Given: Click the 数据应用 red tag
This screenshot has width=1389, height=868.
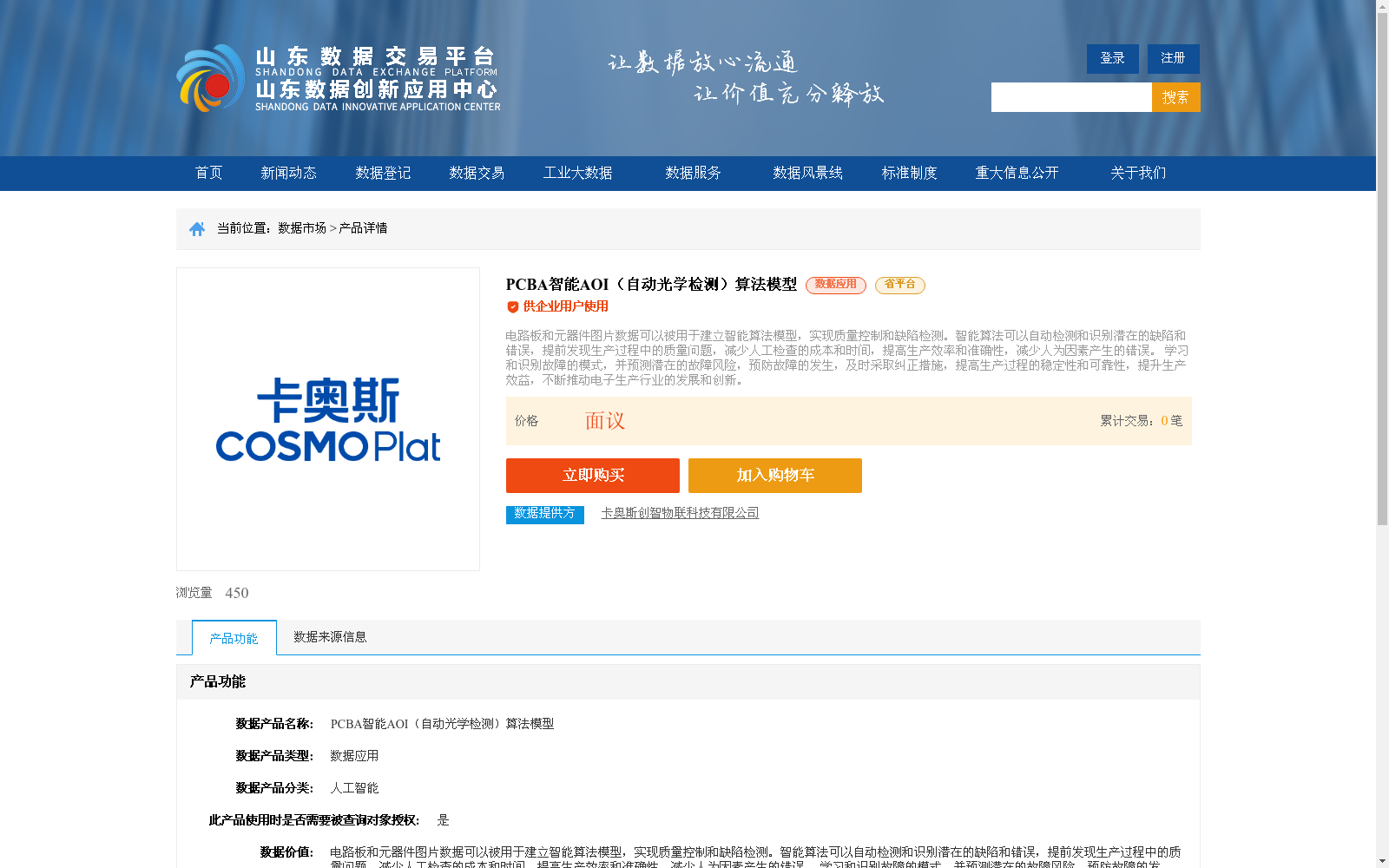Looking at the screenshot, I should coord(836,285).
